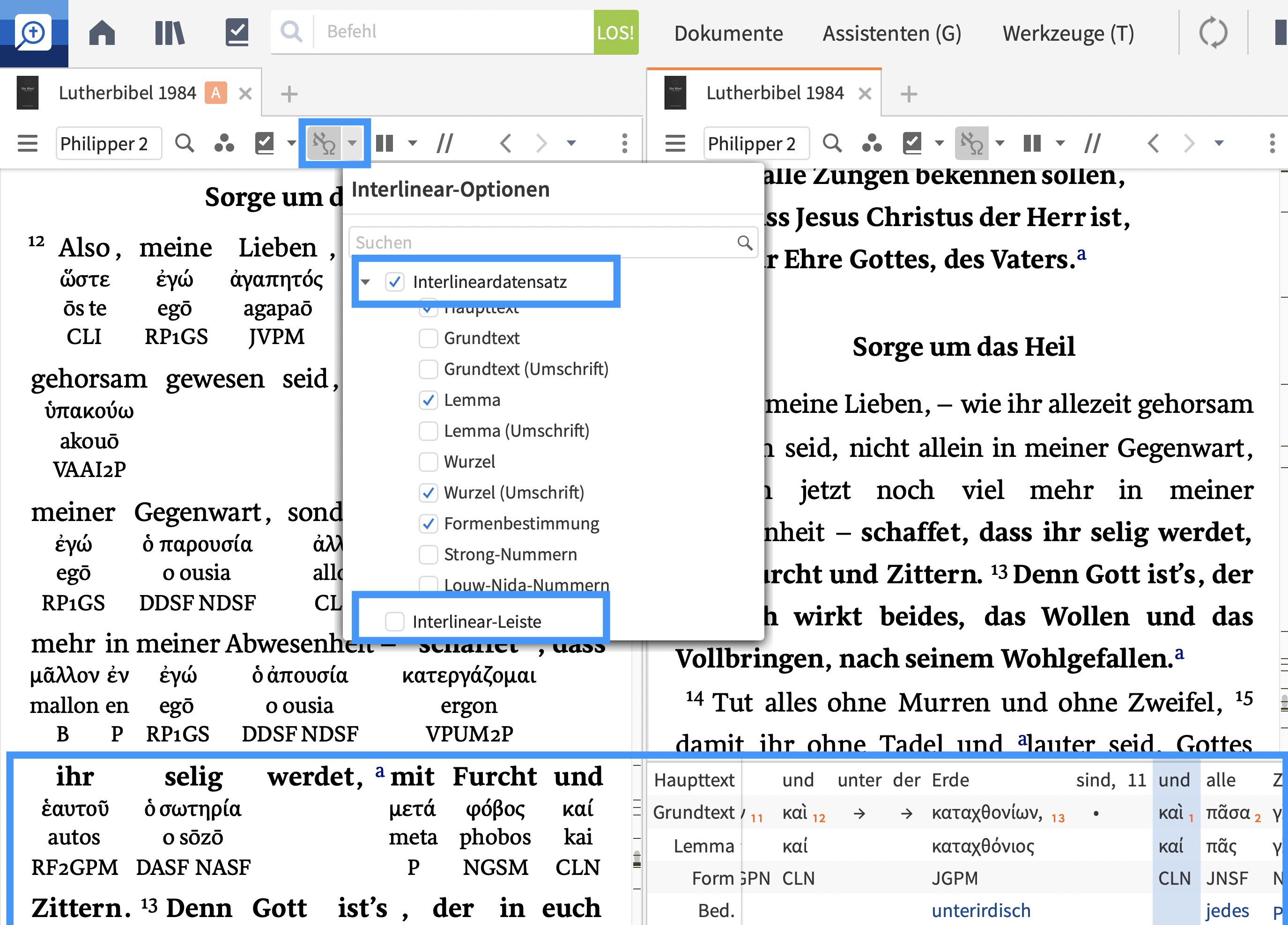Image resolution: width=1288 pixels, height=925 pixels.
Task: Go forward in left panel history
Action: click(541, 143)
